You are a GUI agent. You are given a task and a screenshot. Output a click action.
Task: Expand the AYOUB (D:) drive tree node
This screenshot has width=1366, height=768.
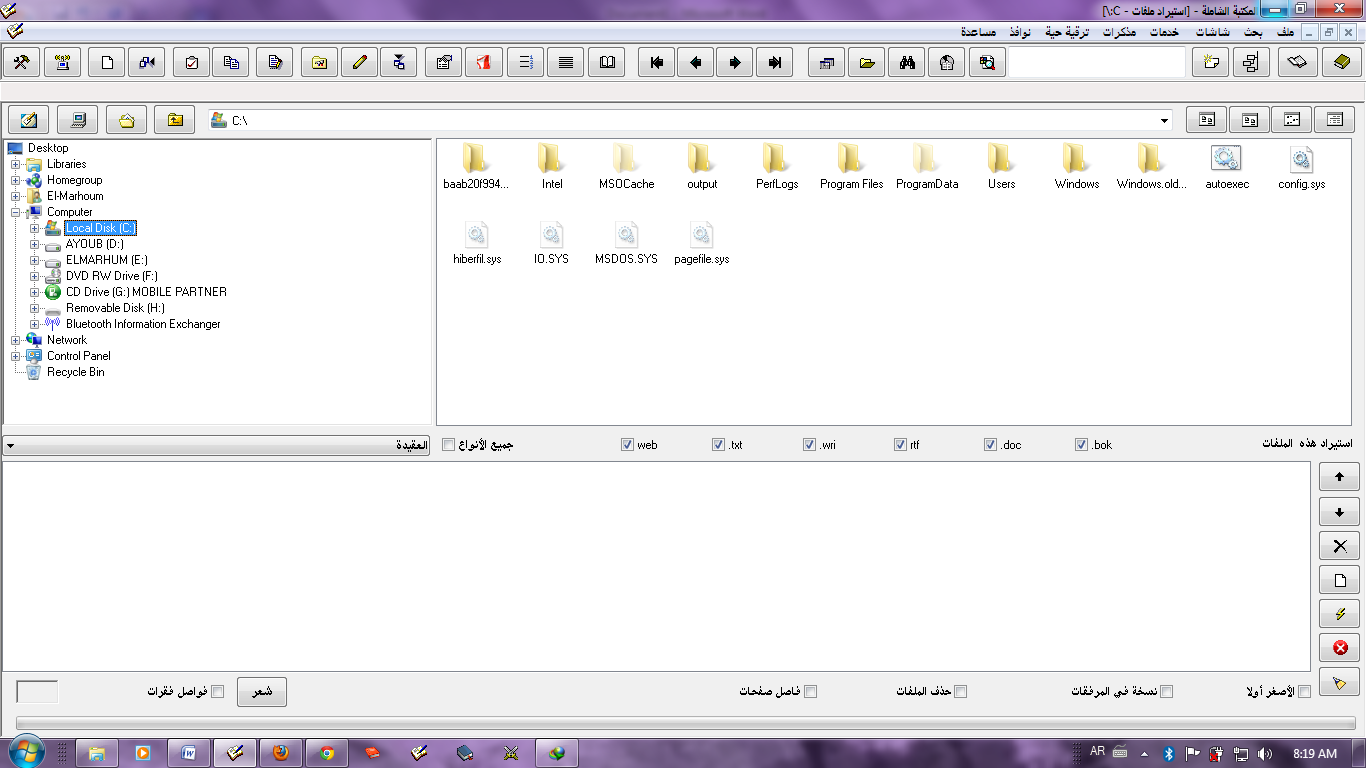click(x=35, y=244)
